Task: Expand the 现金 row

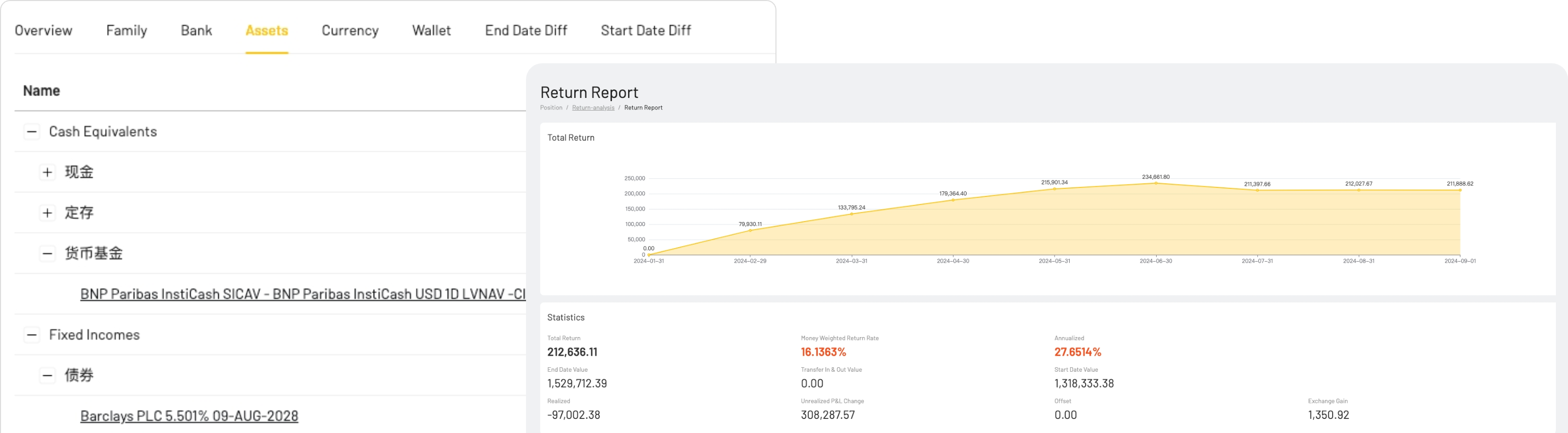Action: pos(47,172)
